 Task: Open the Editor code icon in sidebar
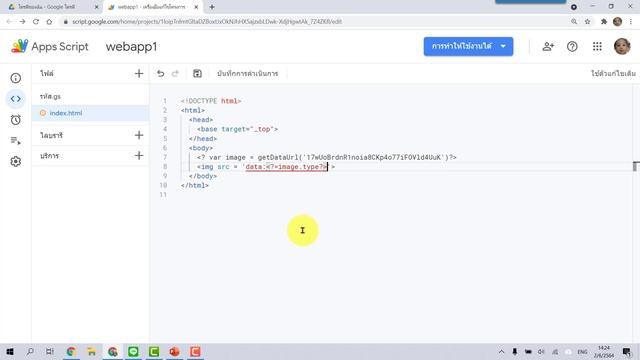pyautogui.click(x=16, y=99)
